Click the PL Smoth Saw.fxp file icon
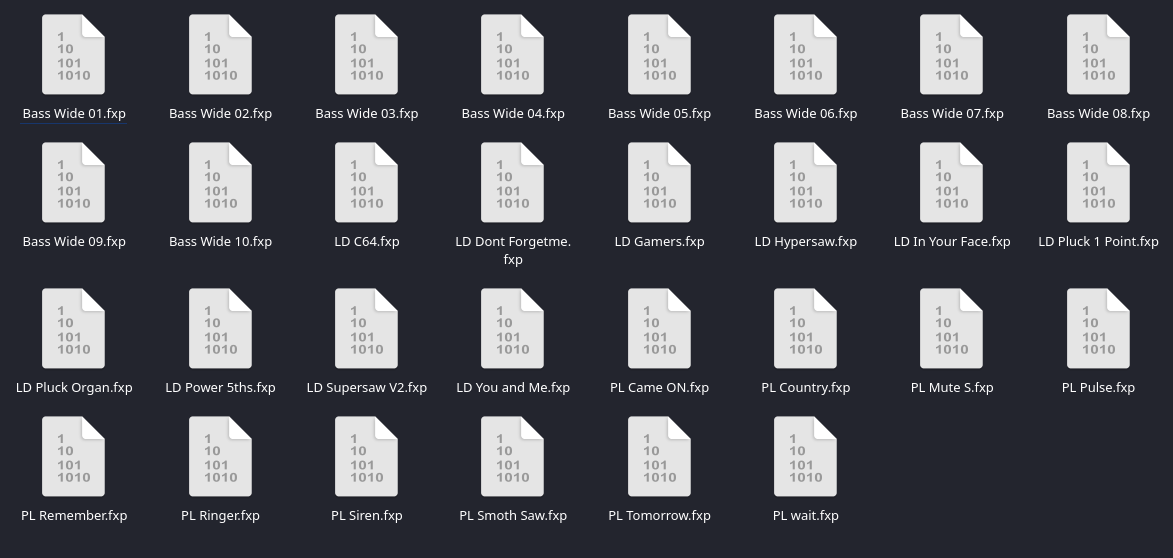This screenshot has height=558, width=1173. (x=512, y=456)
